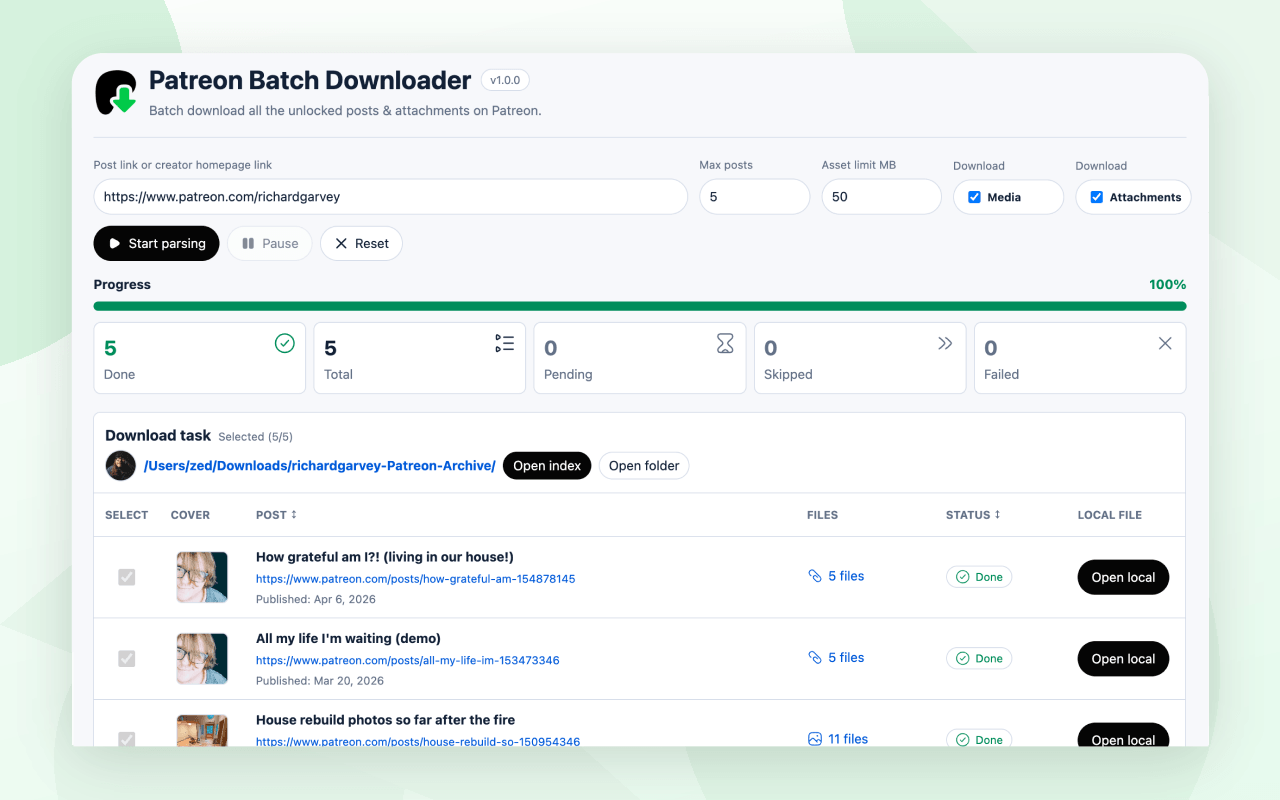Click the FILES column header
Screen dimensions: 1280x800
click(x=822, y=515)
